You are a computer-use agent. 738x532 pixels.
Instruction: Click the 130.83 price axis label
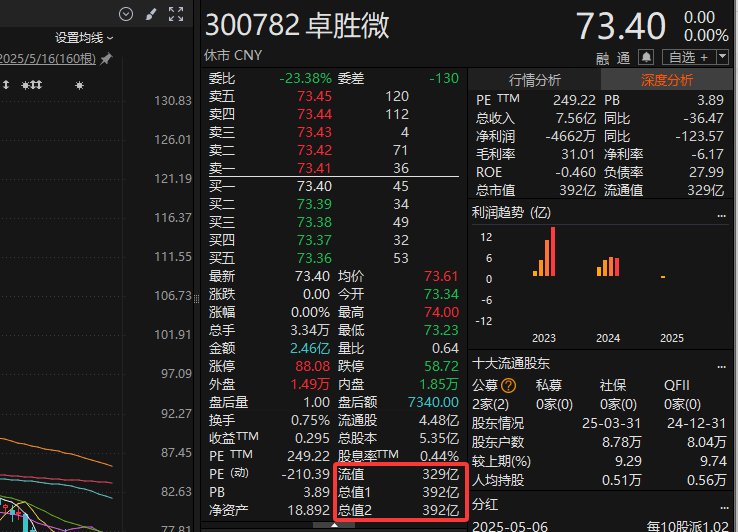[173, 101]
